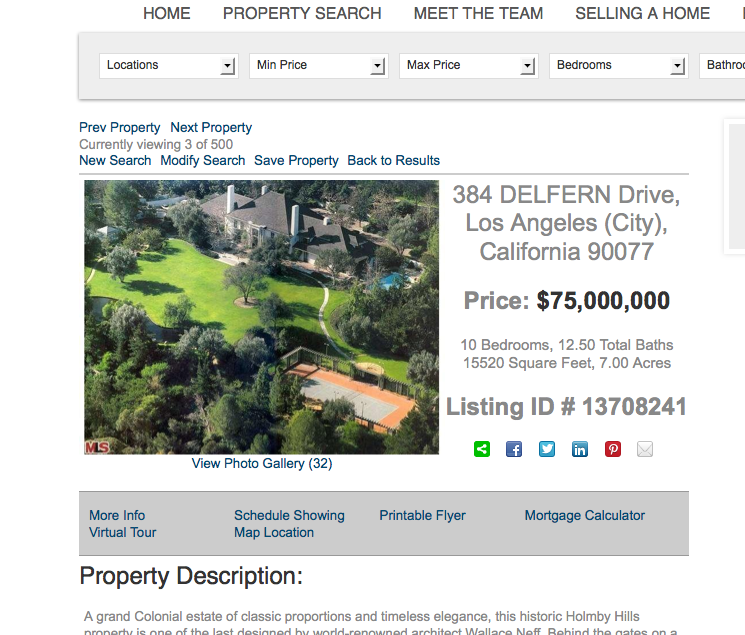745x635 pixels.
Task: Open Meet the Team page
Action: point(478,13)
